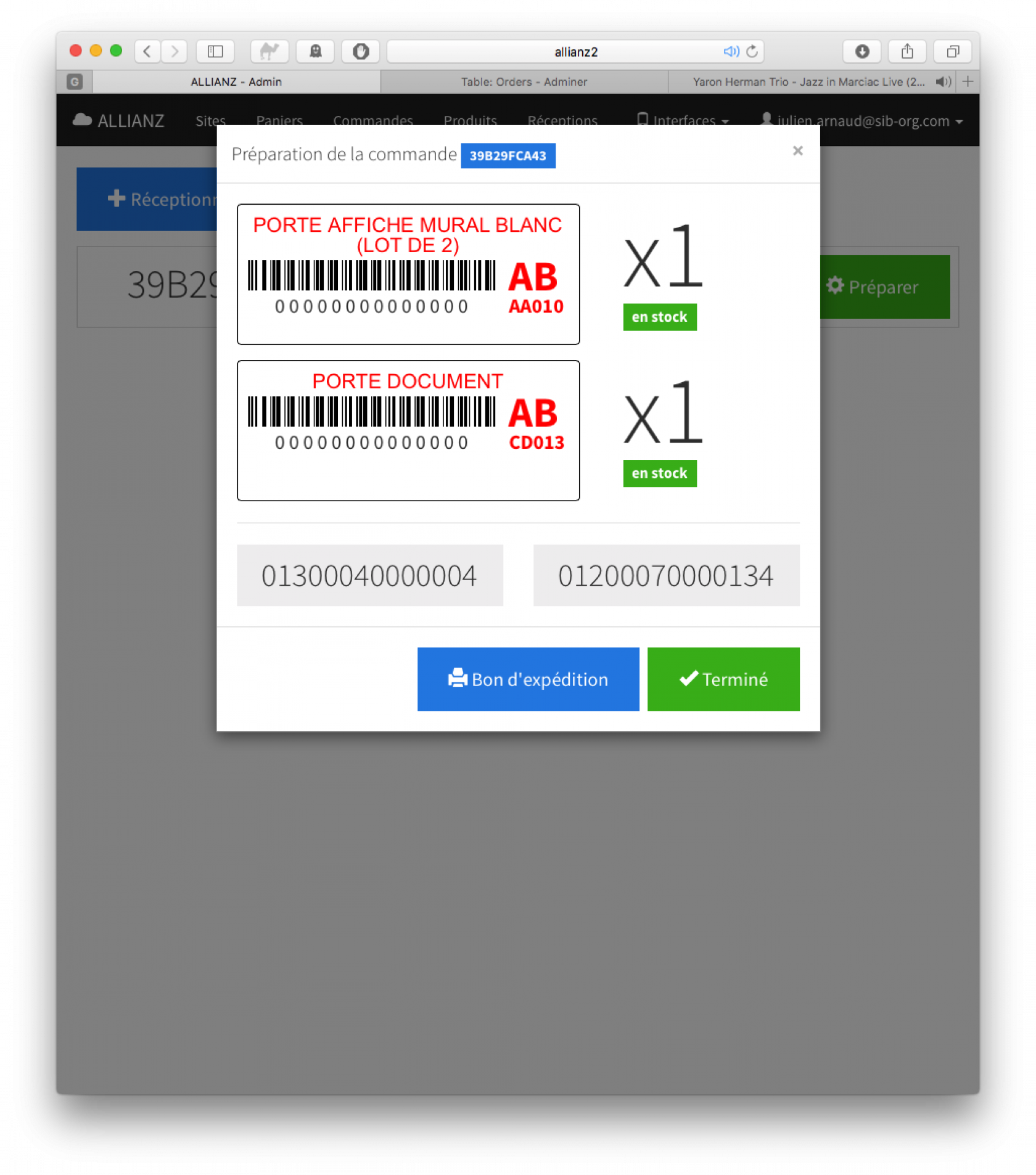Go back with the back arrow
The height and width of the screenshot is (1175, 1036).
[147, 52]
